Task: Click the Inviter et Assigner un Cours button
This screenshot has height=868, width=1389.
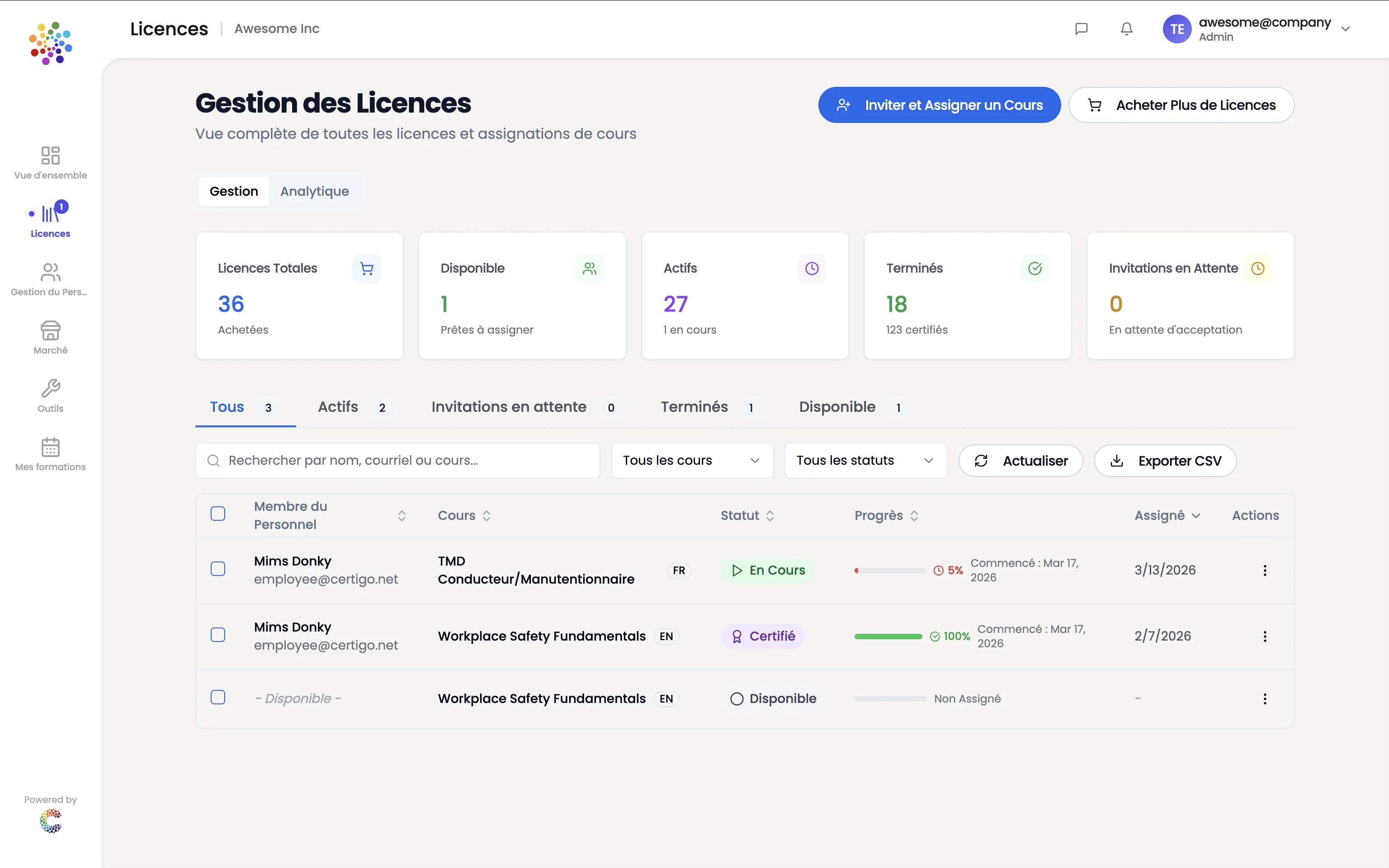Action: [939, 104]
